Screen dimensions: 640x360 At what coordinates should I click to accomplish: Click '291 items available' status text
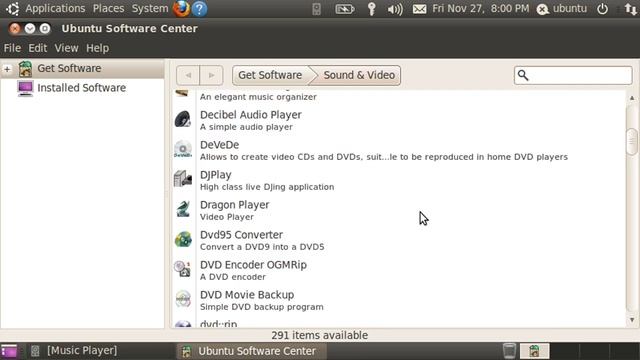[320, 336]
